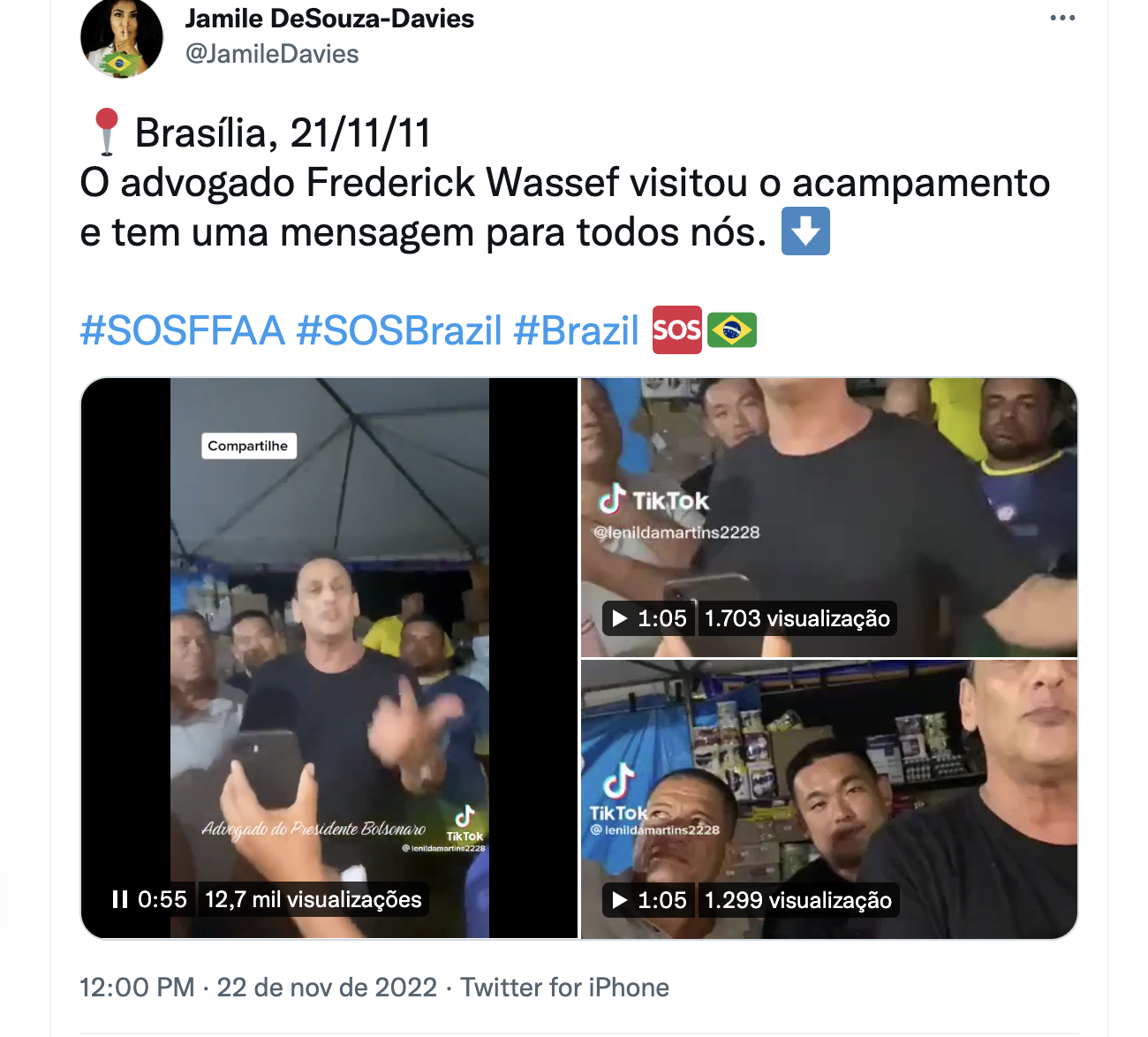Open the large left video thumbnail
1148x1037 pixels.
pos(329,658)
